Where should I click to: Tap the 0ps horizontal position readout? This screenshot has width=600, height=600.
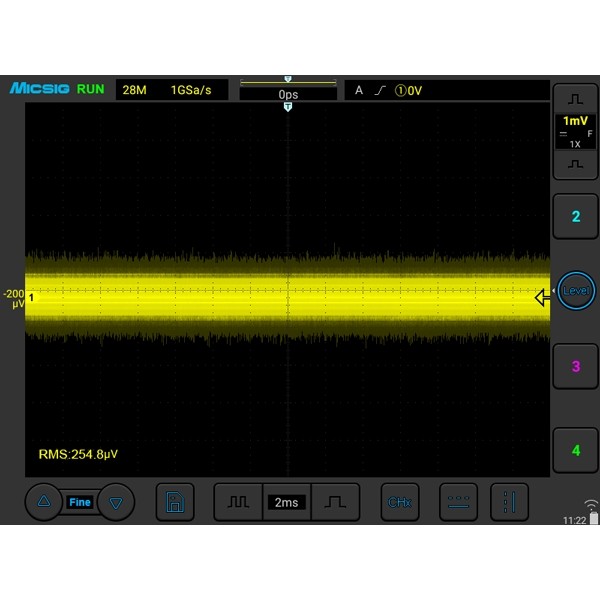(288, 94)
